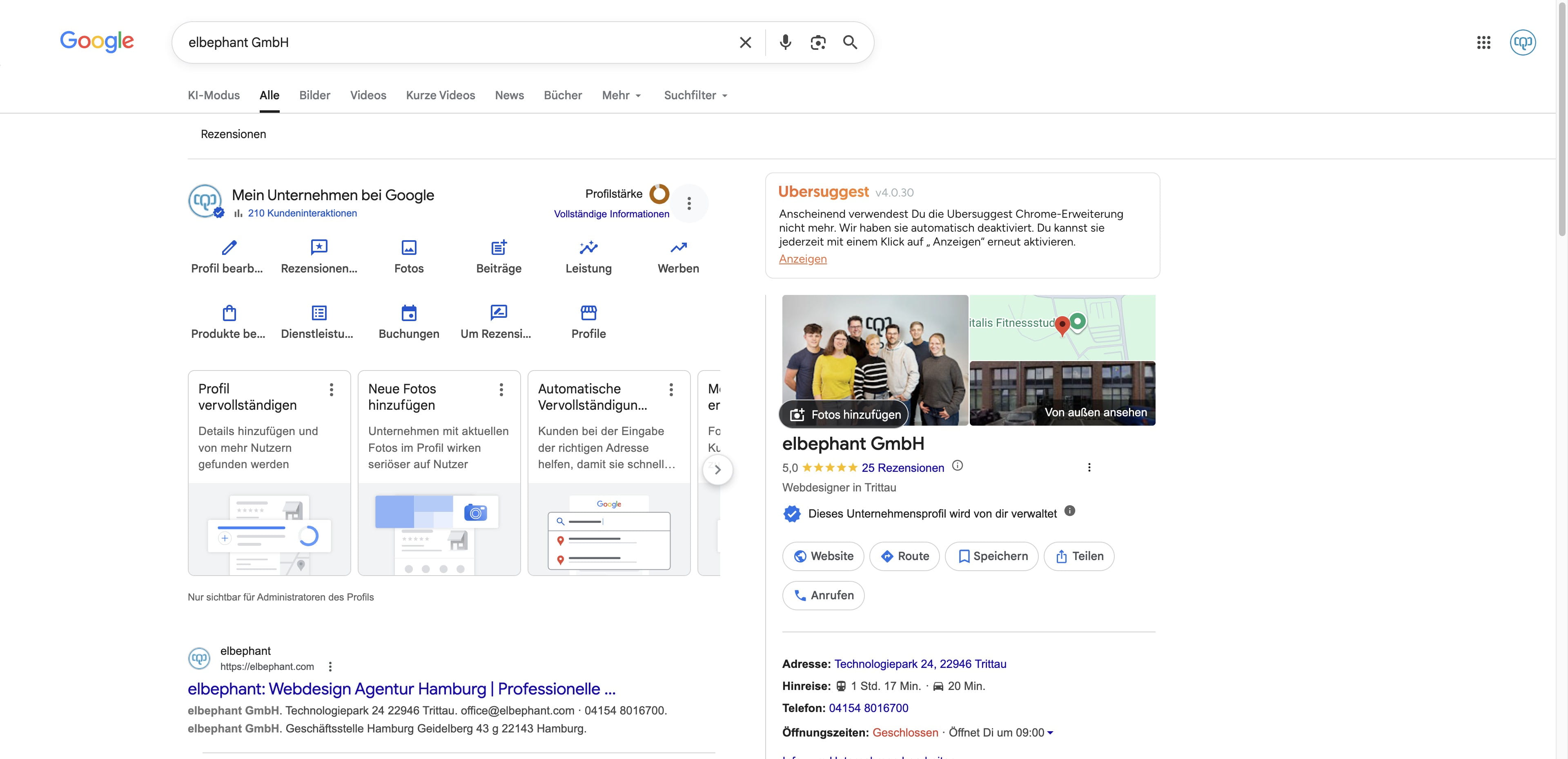Viewport: 1568px width, 759px height.
Task: Open the team photo thumbnail
Action: pos(875,359)
